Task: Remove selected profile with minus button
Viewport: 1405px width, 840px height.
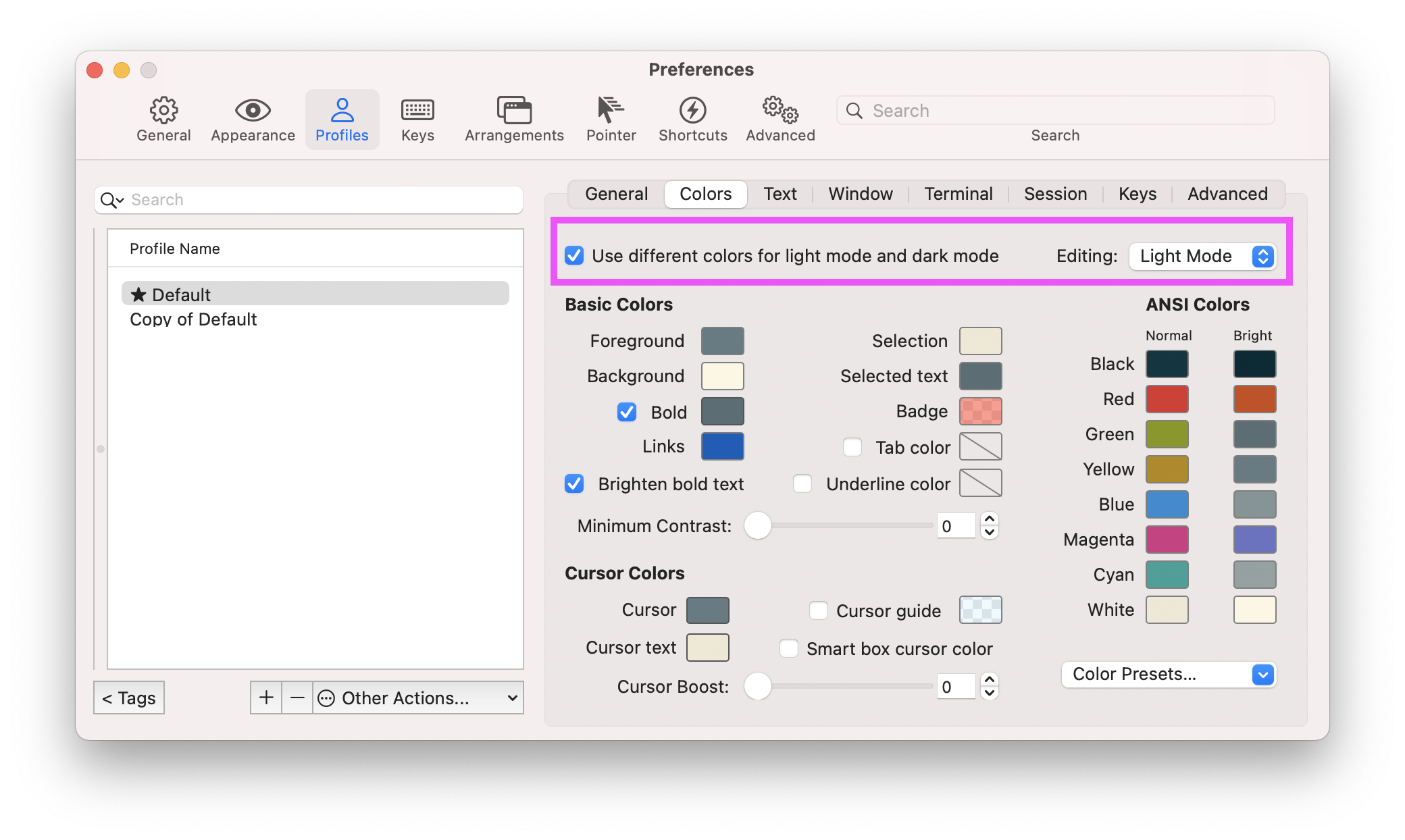Action: click(297, 698)
